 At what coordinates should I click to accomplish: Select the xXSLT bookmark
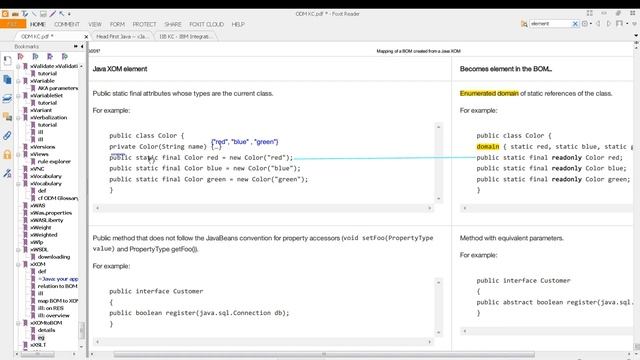(38, 345)
